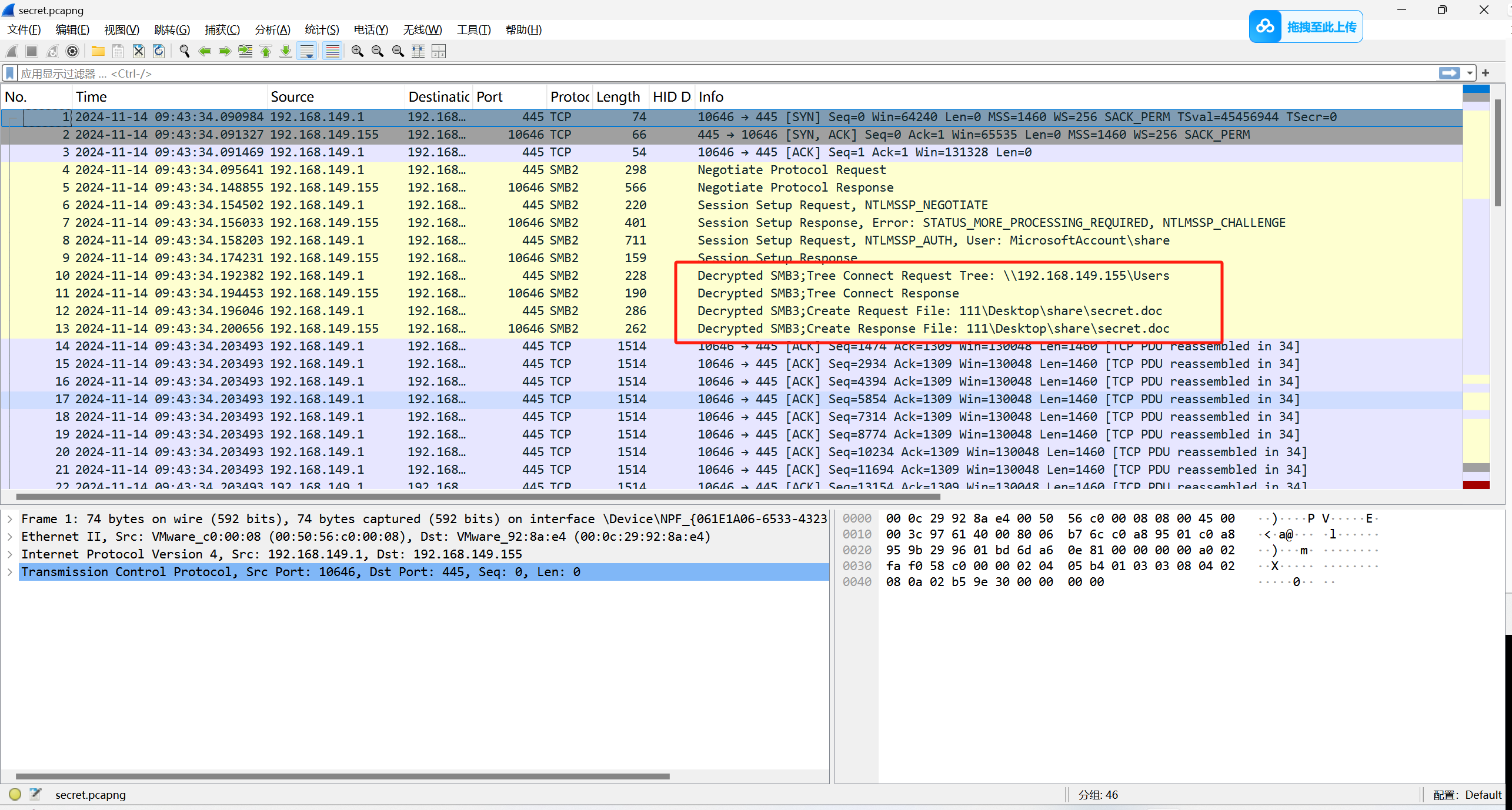This screenshot has width=1512, height=810.
Task: Reload the current capture file
Action: [x=159, y=52]
